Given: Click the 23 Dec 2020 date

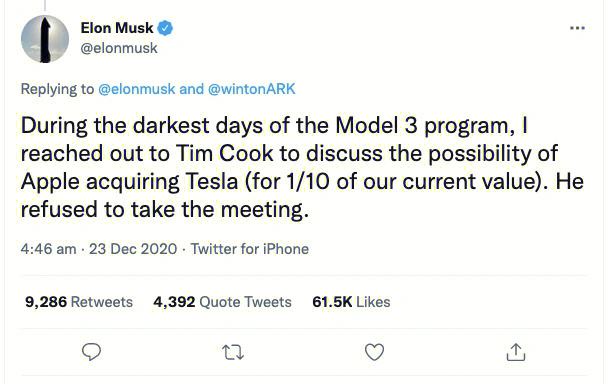Looking at the screenshot, I should [133, 249].
